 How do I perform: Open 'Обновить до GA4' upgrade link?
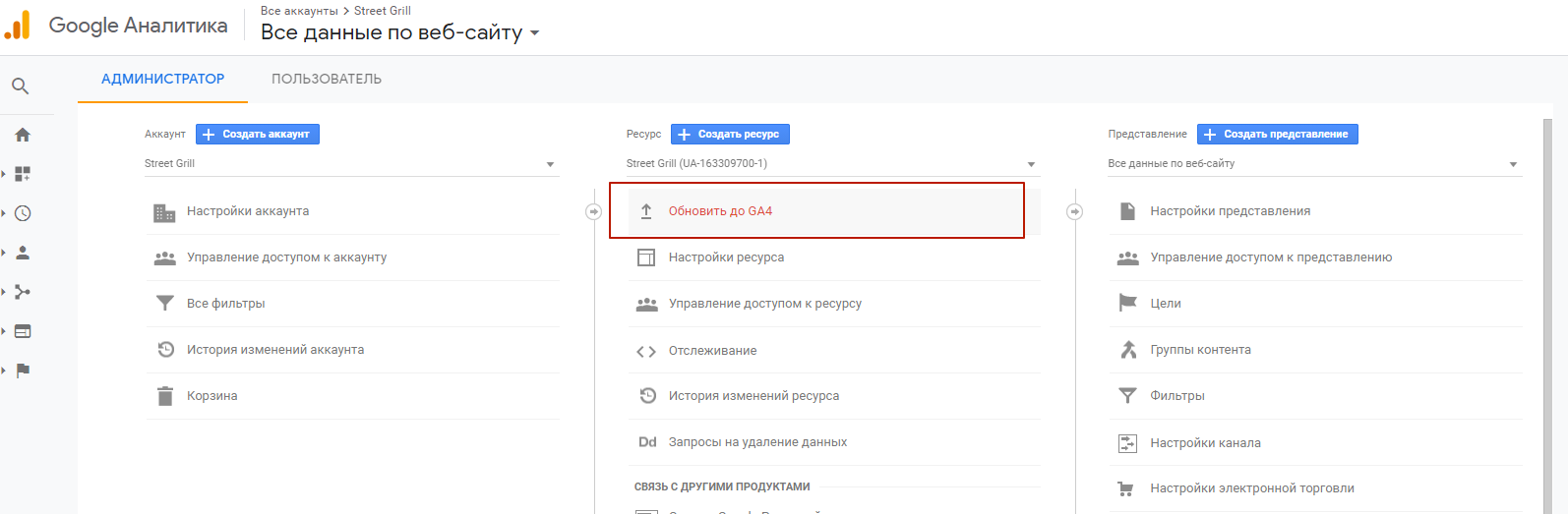(x=720, y=211)
